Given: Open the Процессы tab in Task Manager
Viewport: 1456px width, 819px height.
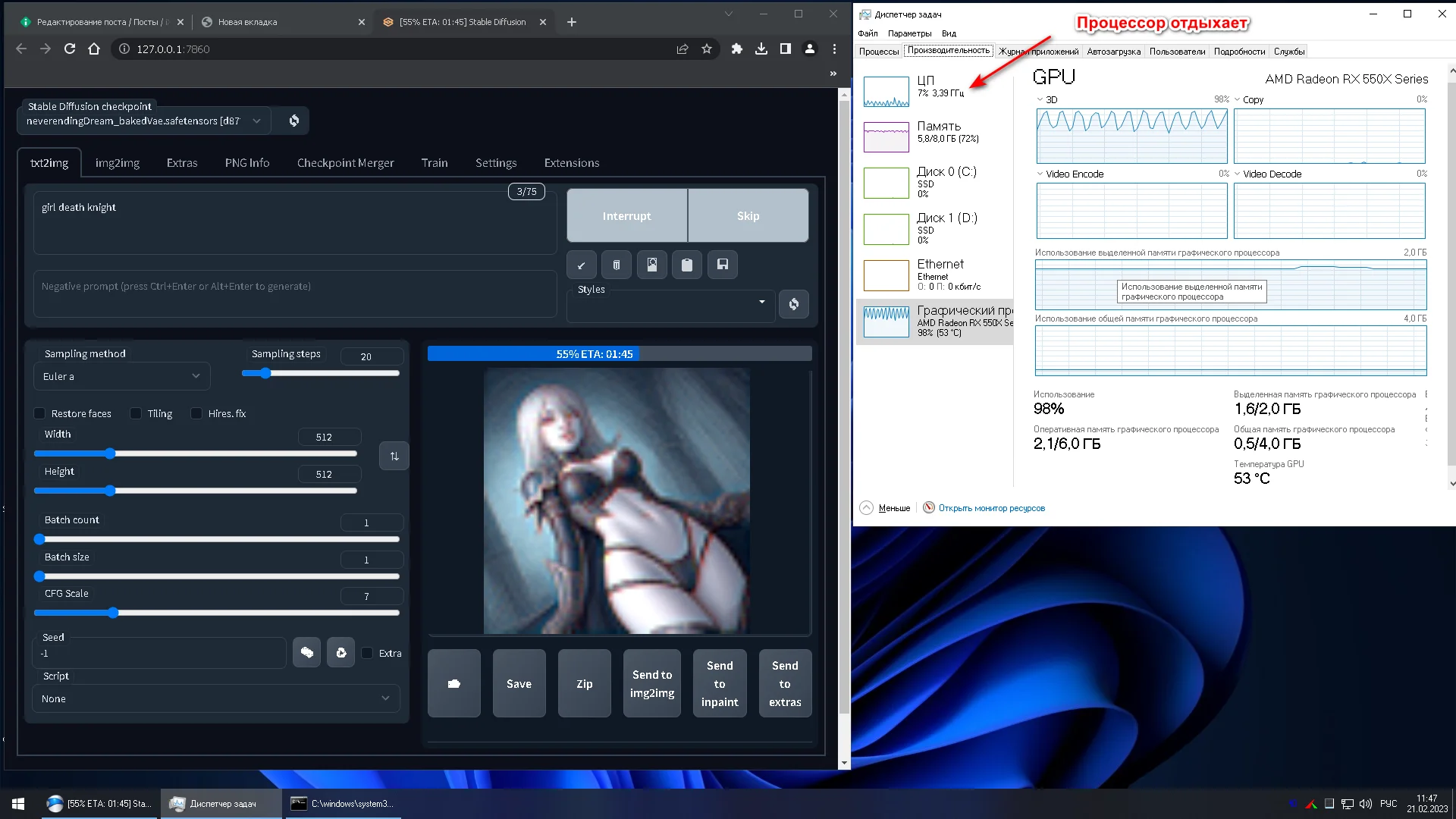Looking at the screenshot, I should pos(879,52).
